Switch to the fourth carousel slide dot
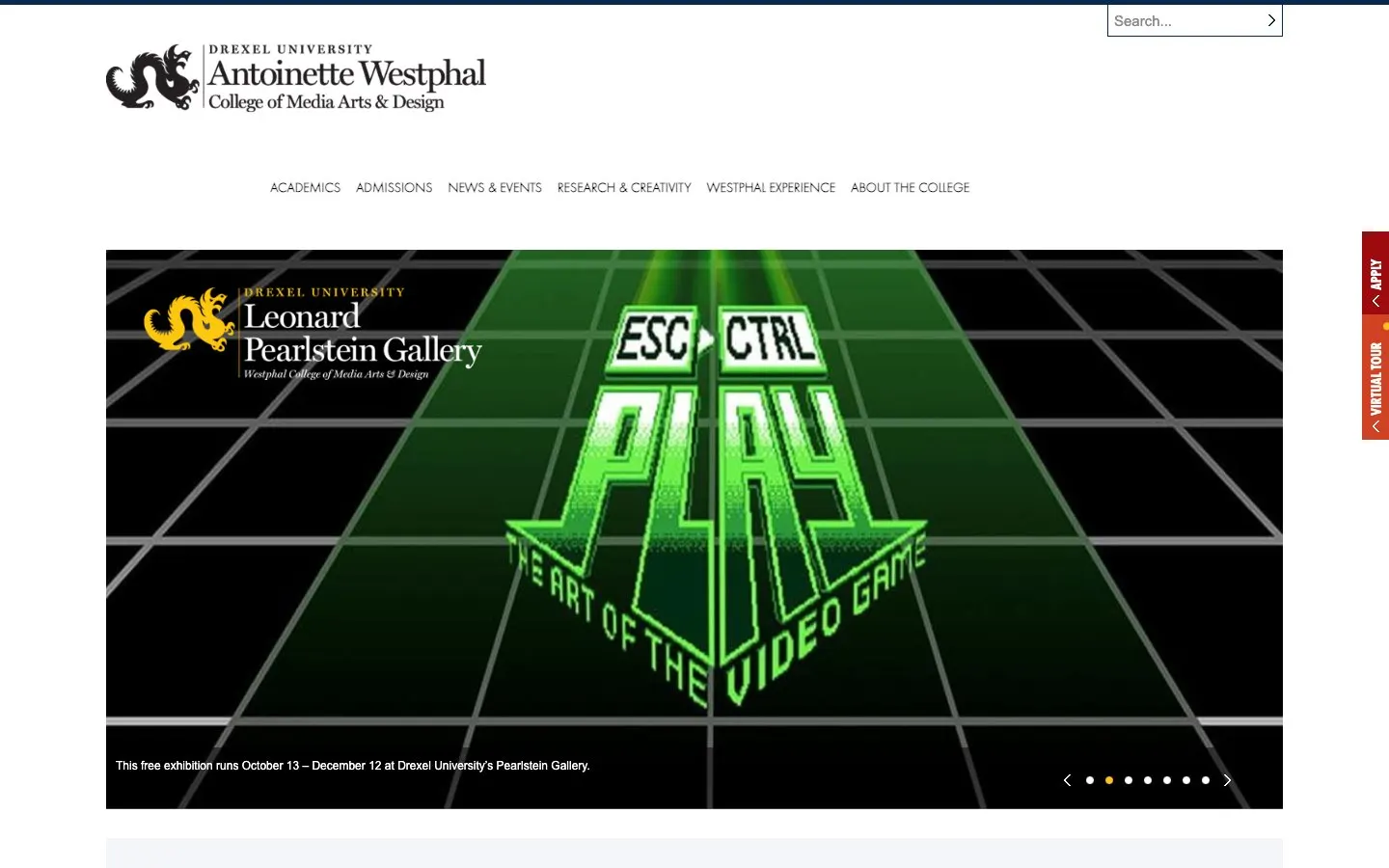The image size is (1389, 868). (1148, 780)
